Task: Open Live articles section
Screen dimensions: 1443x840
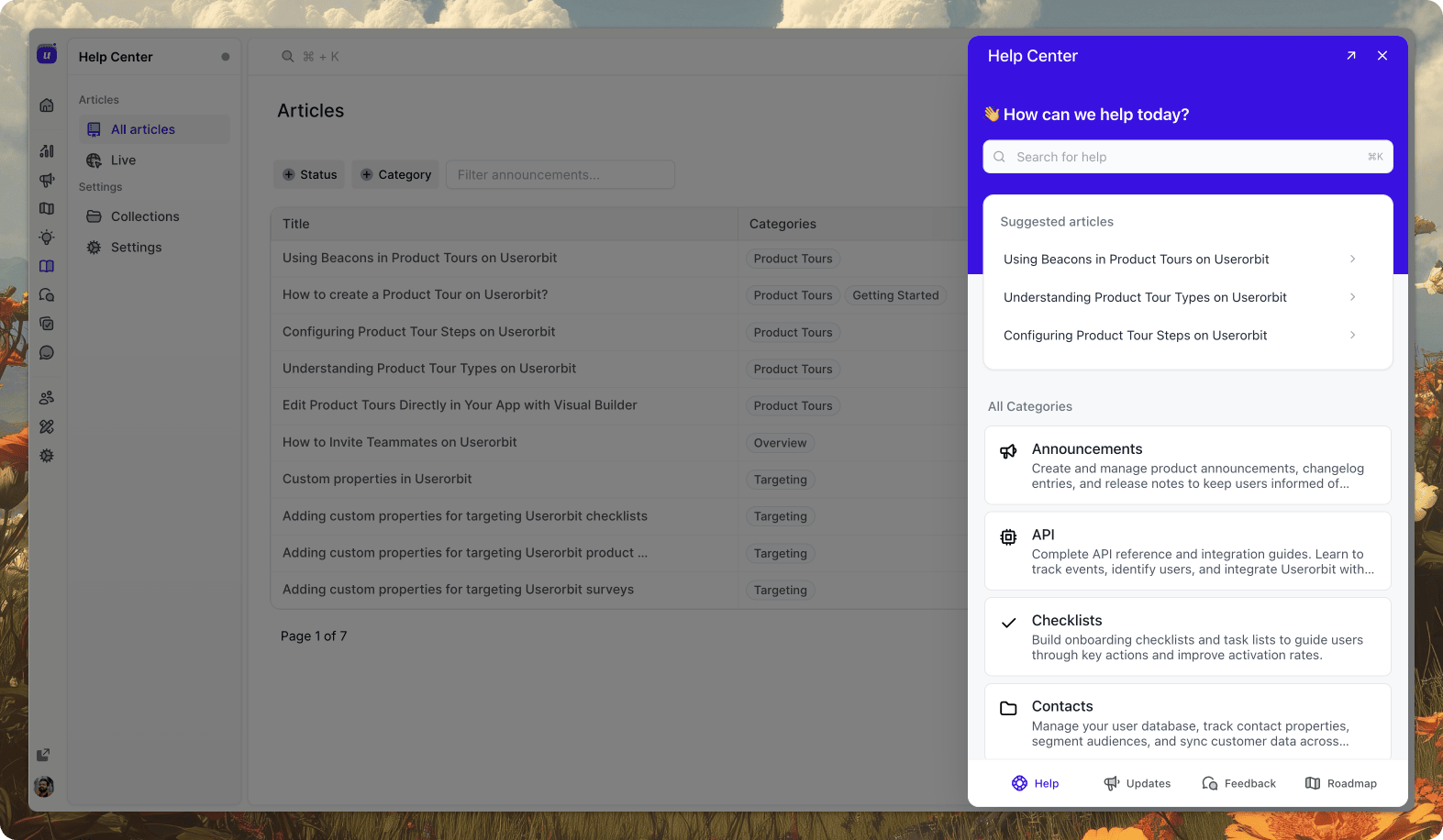Action: pyautogui.click(x=154, y=160)
